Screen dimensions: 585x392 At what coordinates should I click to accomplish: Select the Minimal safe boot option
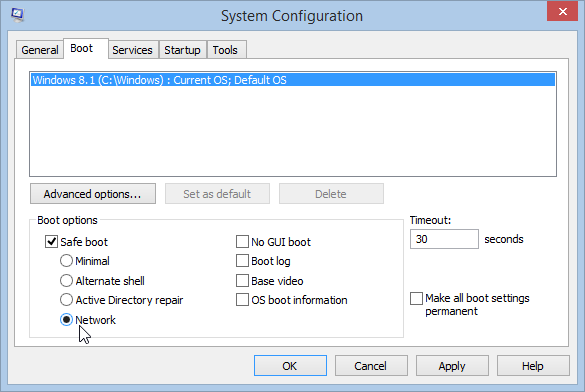(x=66, y=261)
